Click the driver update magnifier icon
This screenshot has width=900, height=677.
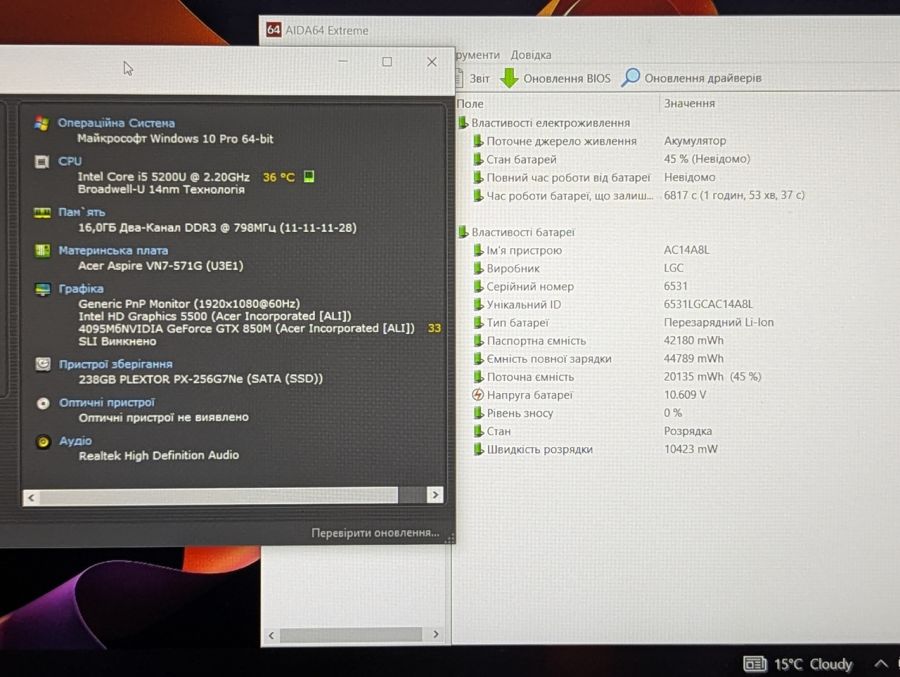pyautogui.click(x=630, y=77)
